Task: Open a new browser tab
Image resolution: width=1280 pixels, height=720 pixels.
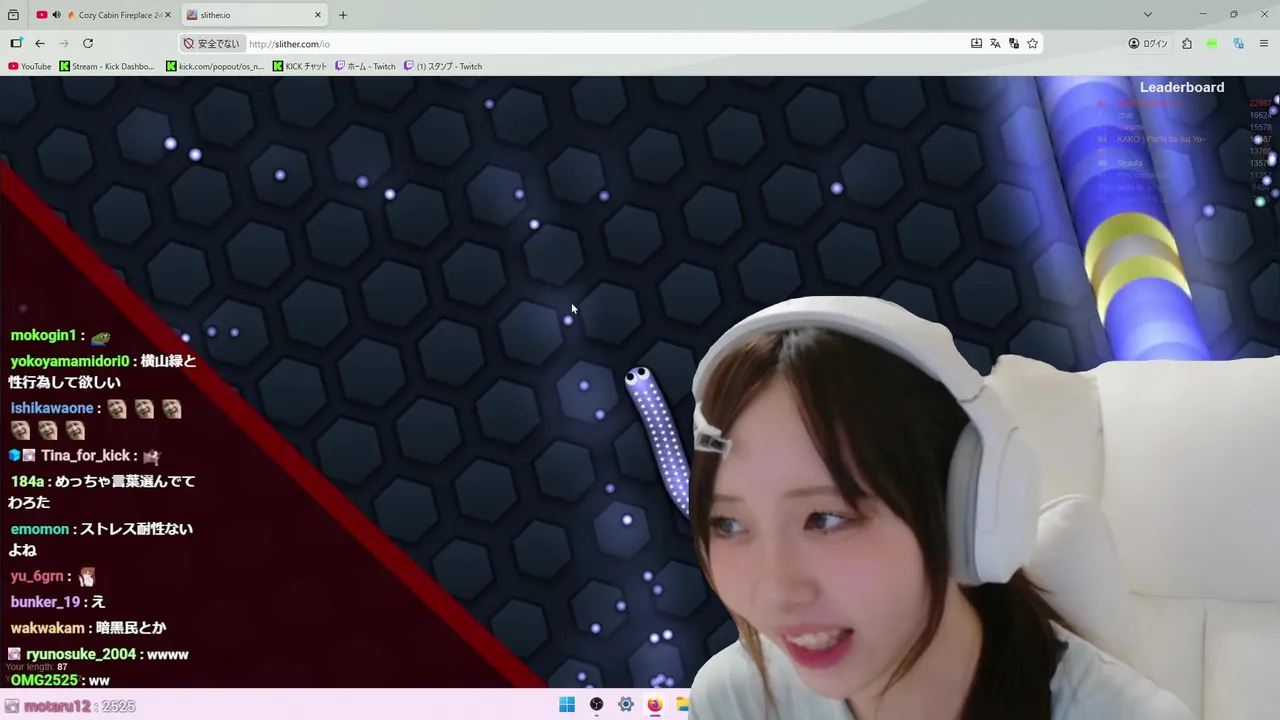Action: point(343,15)
